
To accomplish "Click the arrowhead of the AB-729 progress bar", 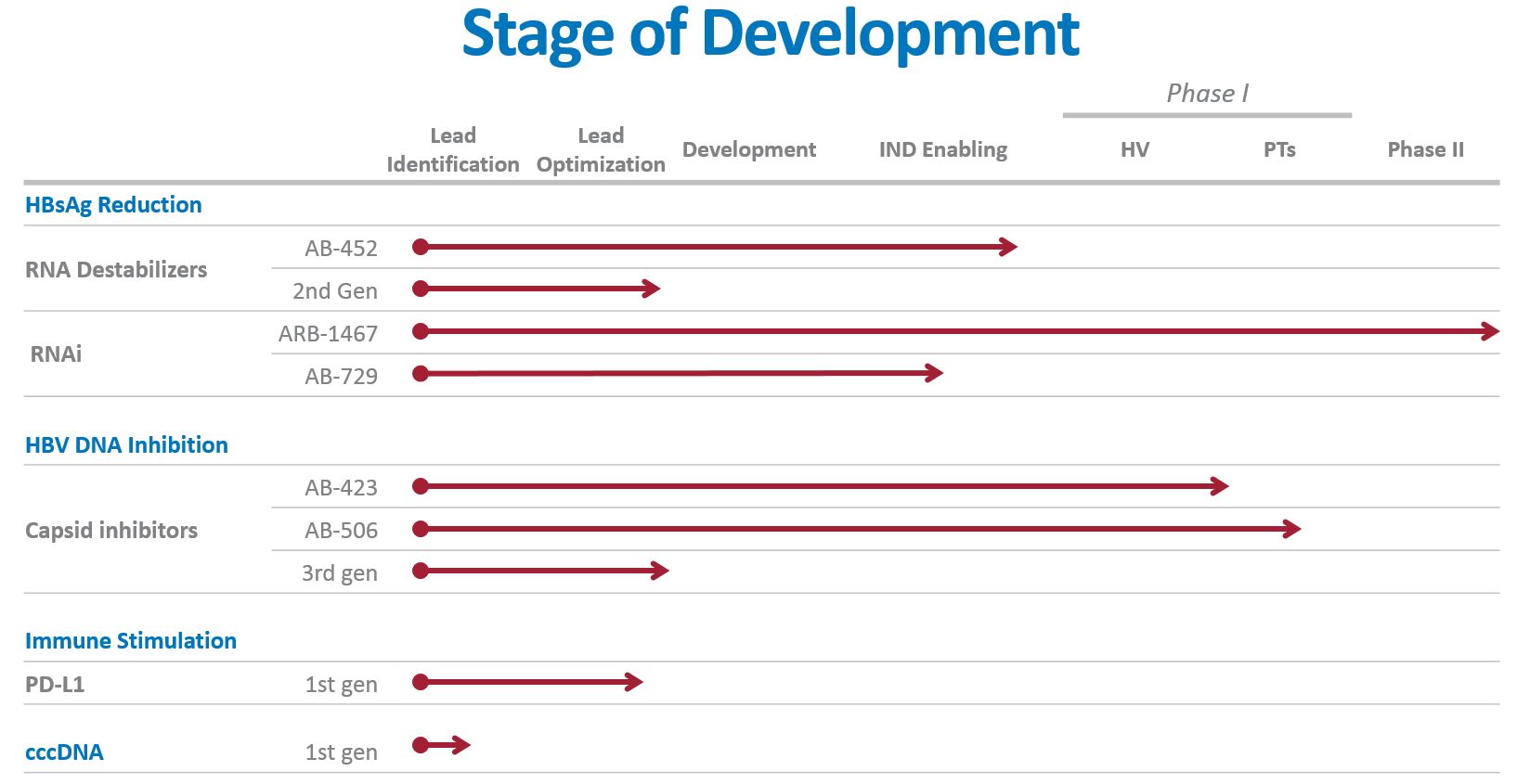I will pos(934,374).
